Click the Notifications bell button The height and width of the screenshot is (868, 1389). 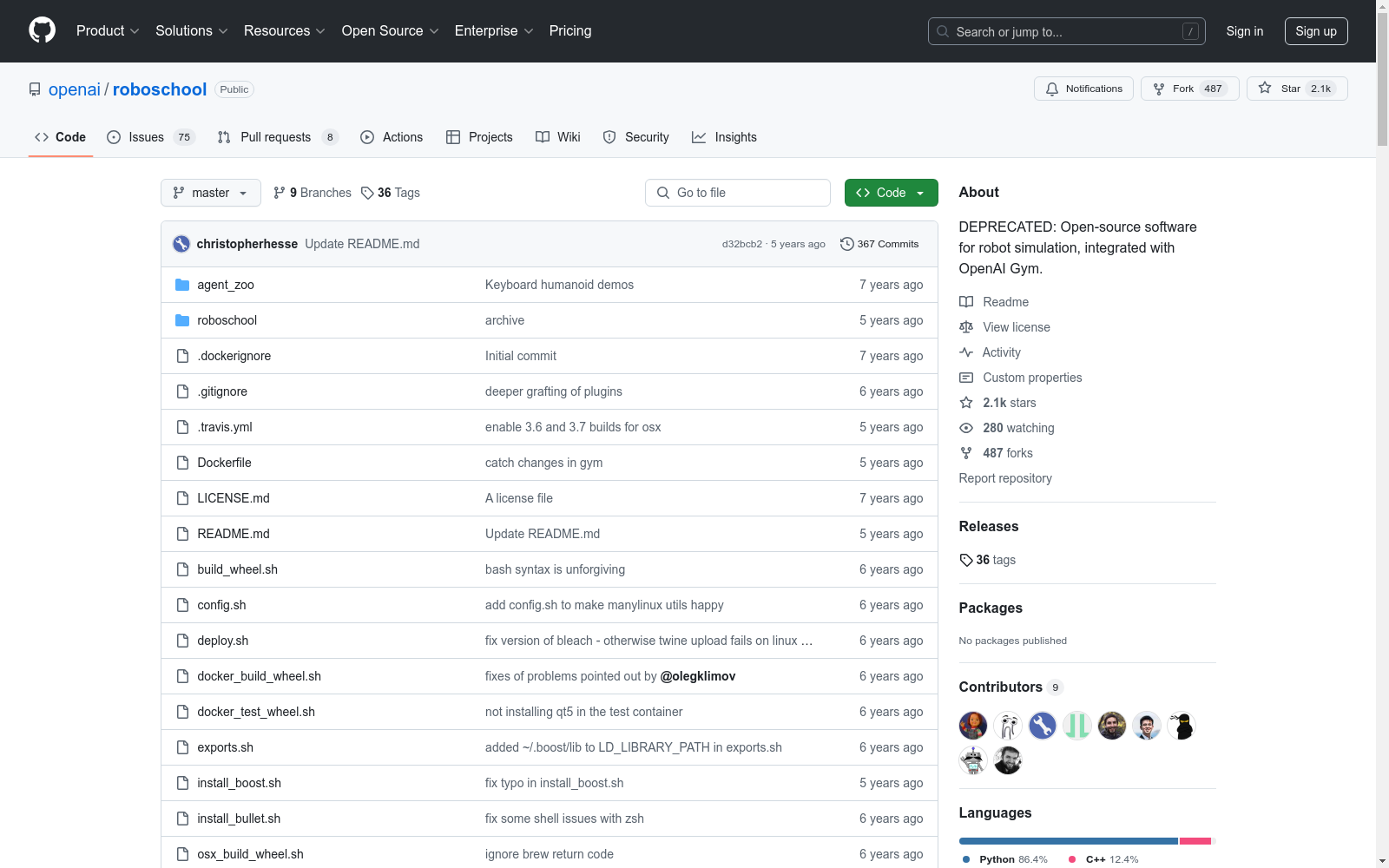(1083, 89)
